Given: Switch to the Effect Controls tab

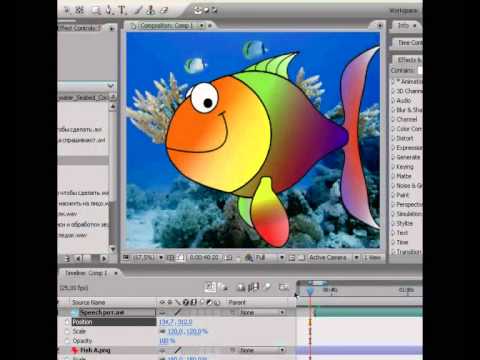Looking at the screenshot, I should [80, 28].
